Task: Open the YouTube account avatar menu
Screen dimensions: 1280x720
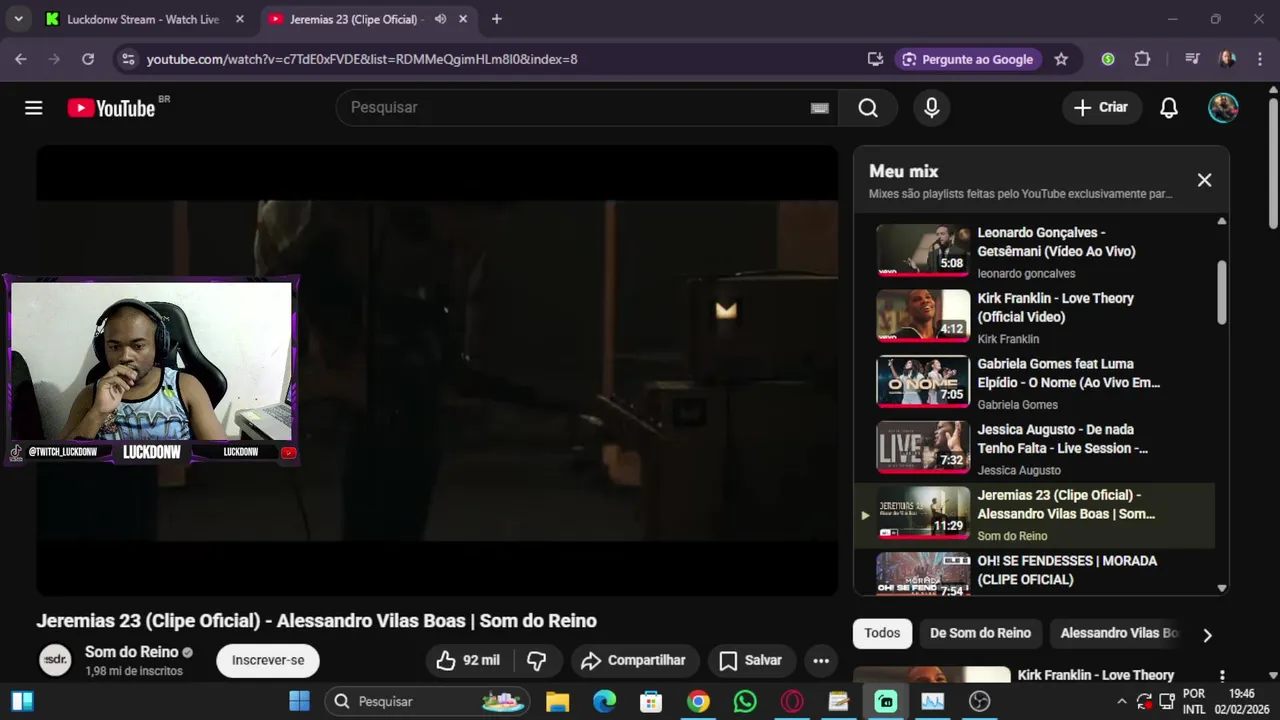Action: [1223, 108]
